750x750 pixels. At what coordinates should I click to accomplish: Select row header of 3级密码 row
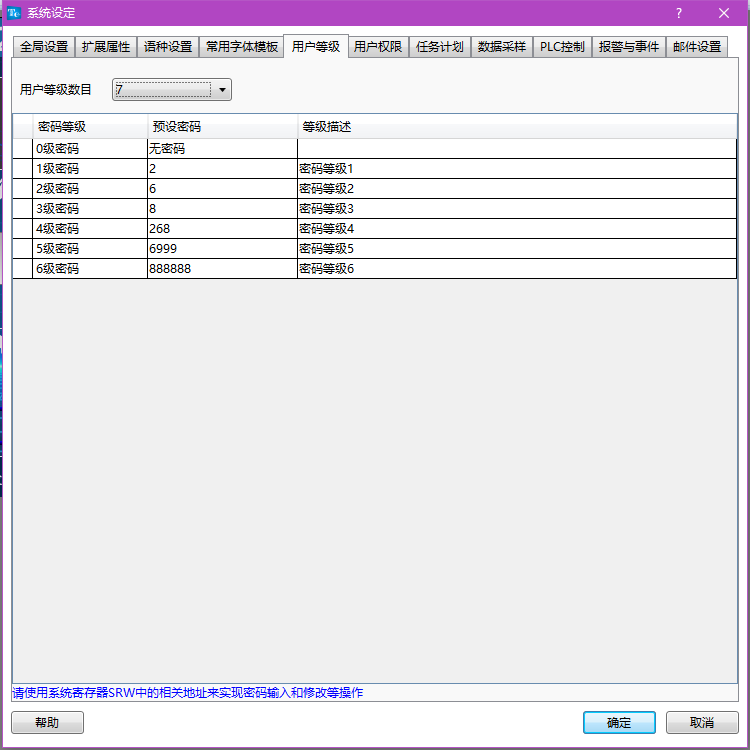coord(22,209)
